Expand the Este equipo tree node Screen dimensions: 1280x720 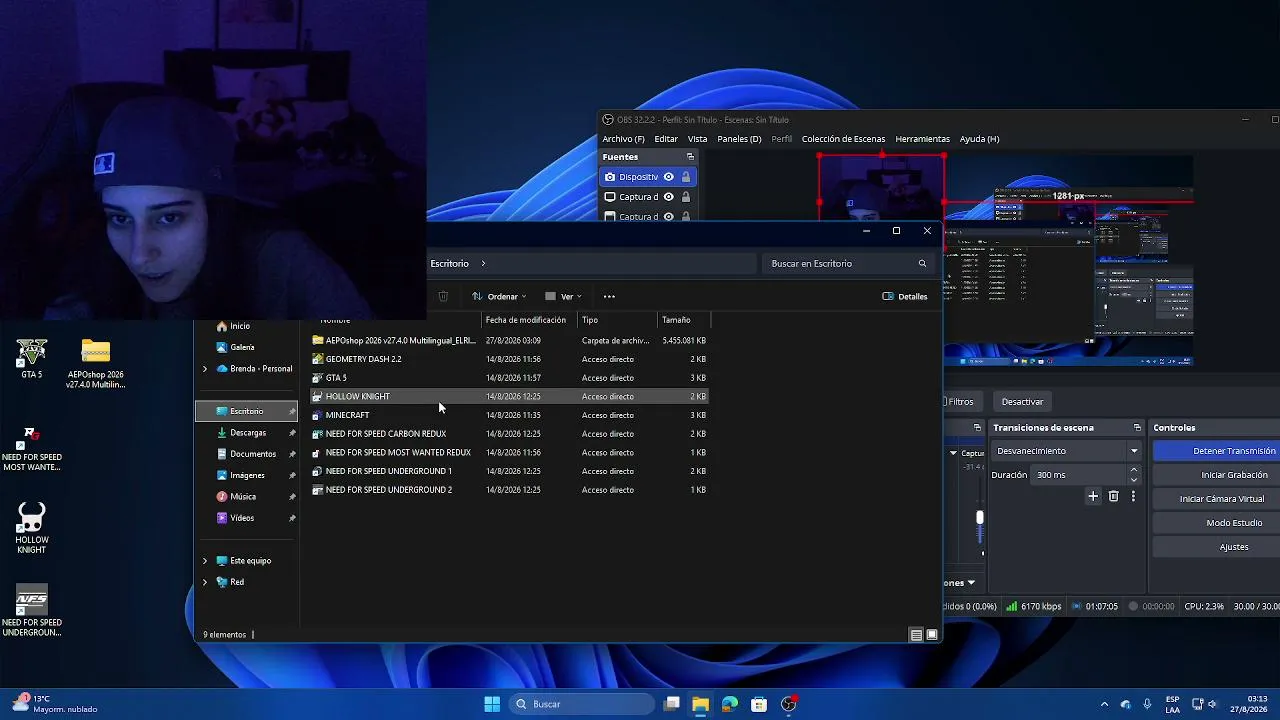(205, 561)
